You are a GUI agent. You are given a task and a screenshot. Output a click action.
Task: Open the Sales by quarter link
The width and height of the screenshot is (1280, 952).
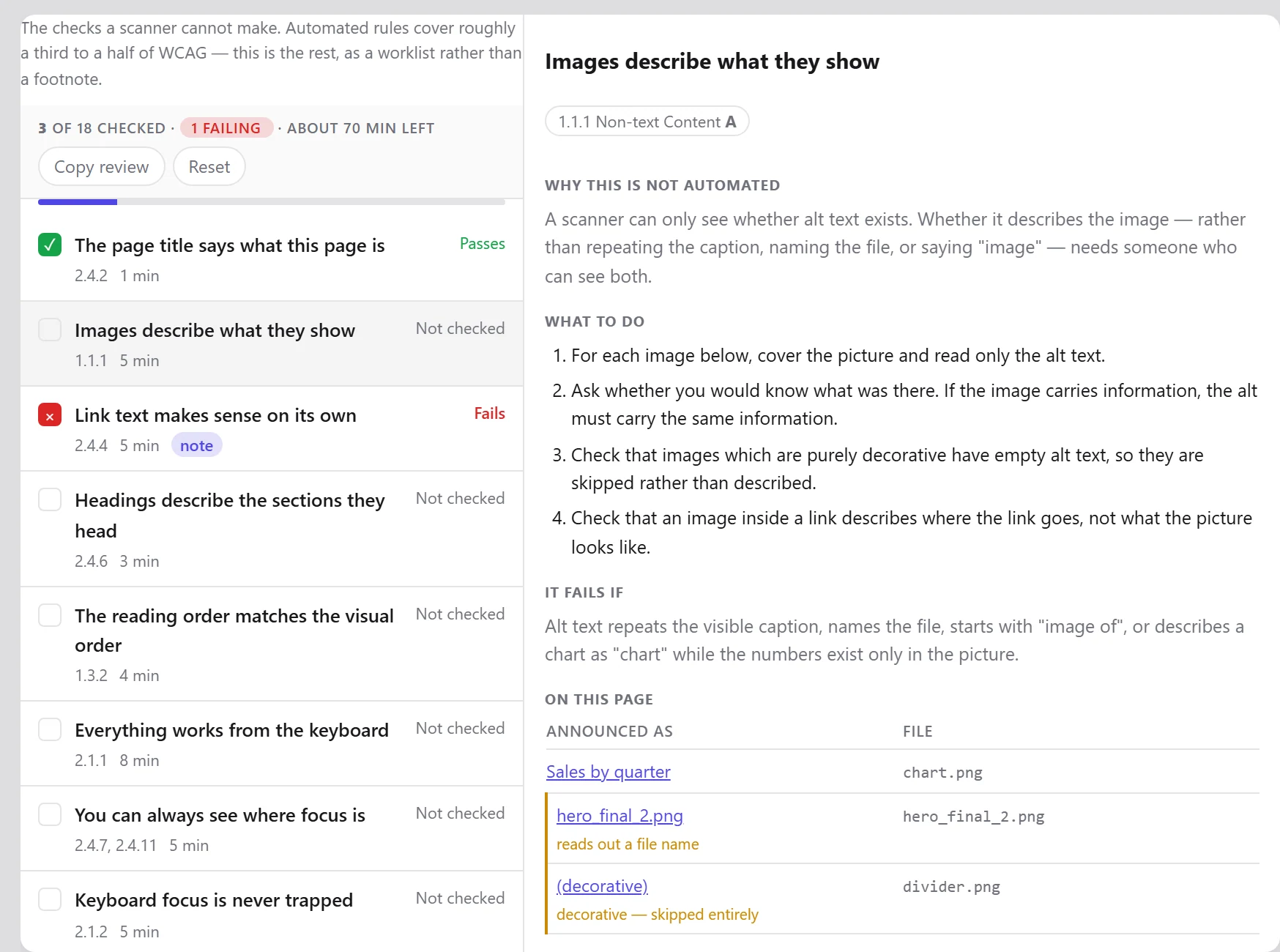(x=609, y=772)
